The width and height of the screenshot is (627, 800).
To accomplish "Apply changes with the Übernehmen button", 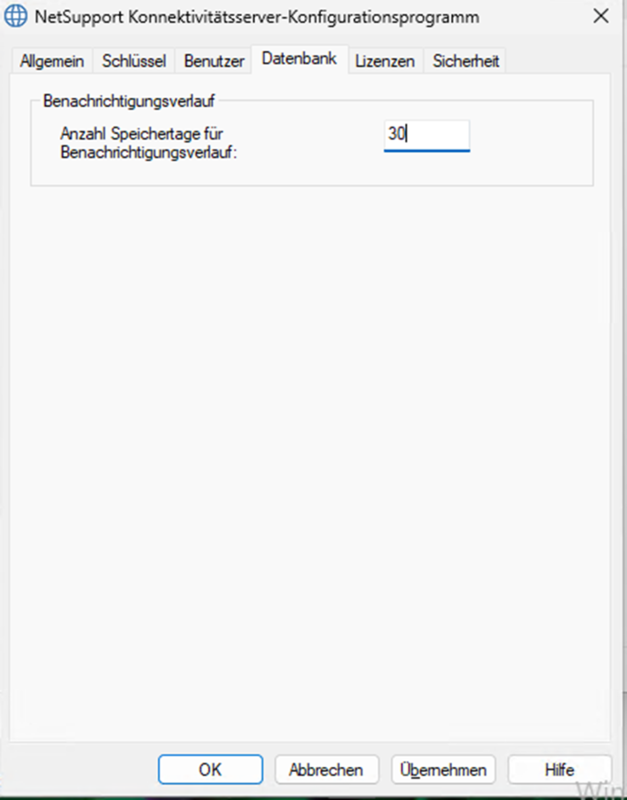I will click(443, 769).
